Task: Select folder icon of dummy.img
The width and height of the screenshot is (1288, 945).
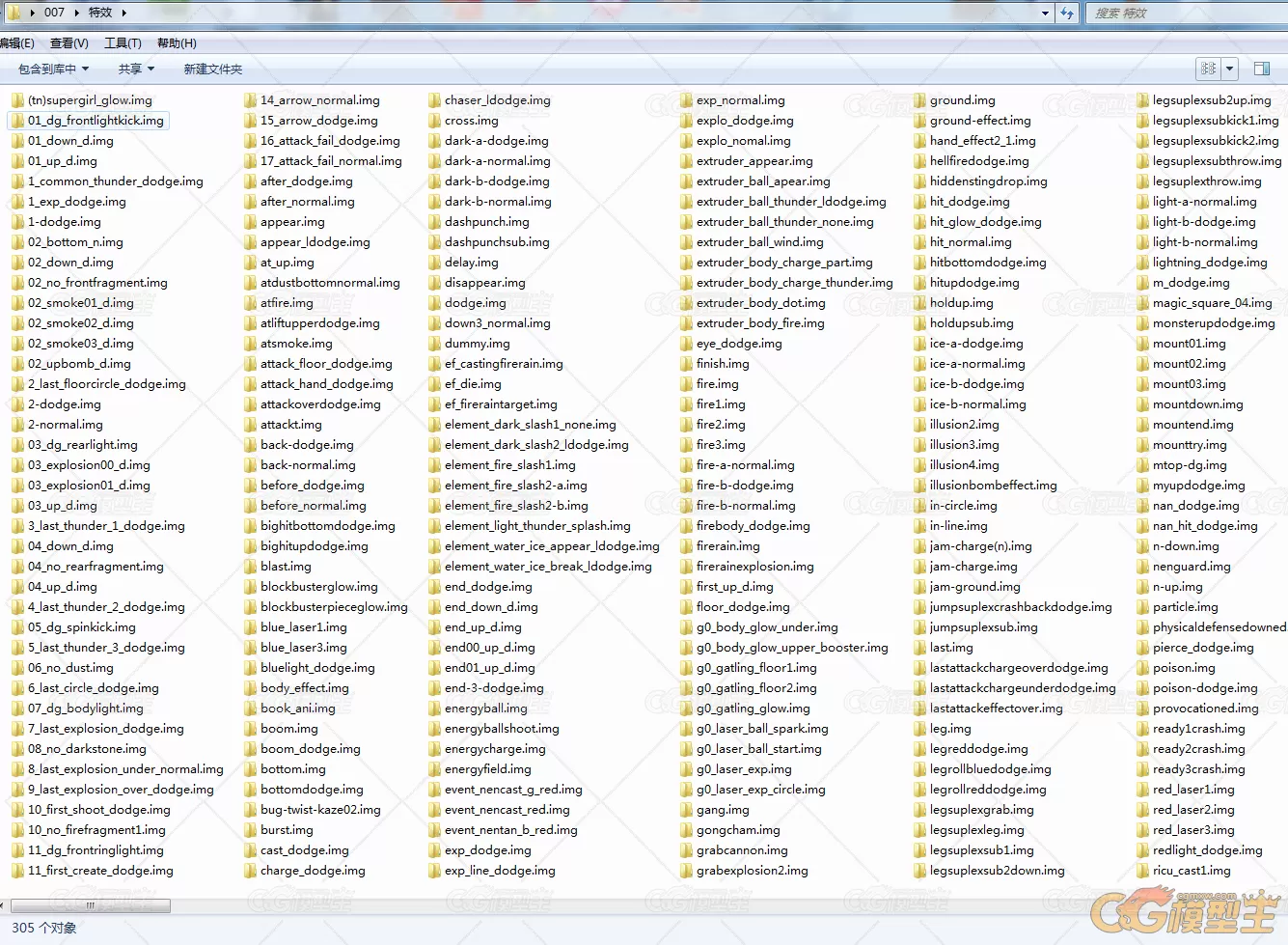Action: [x=434, y=344]
